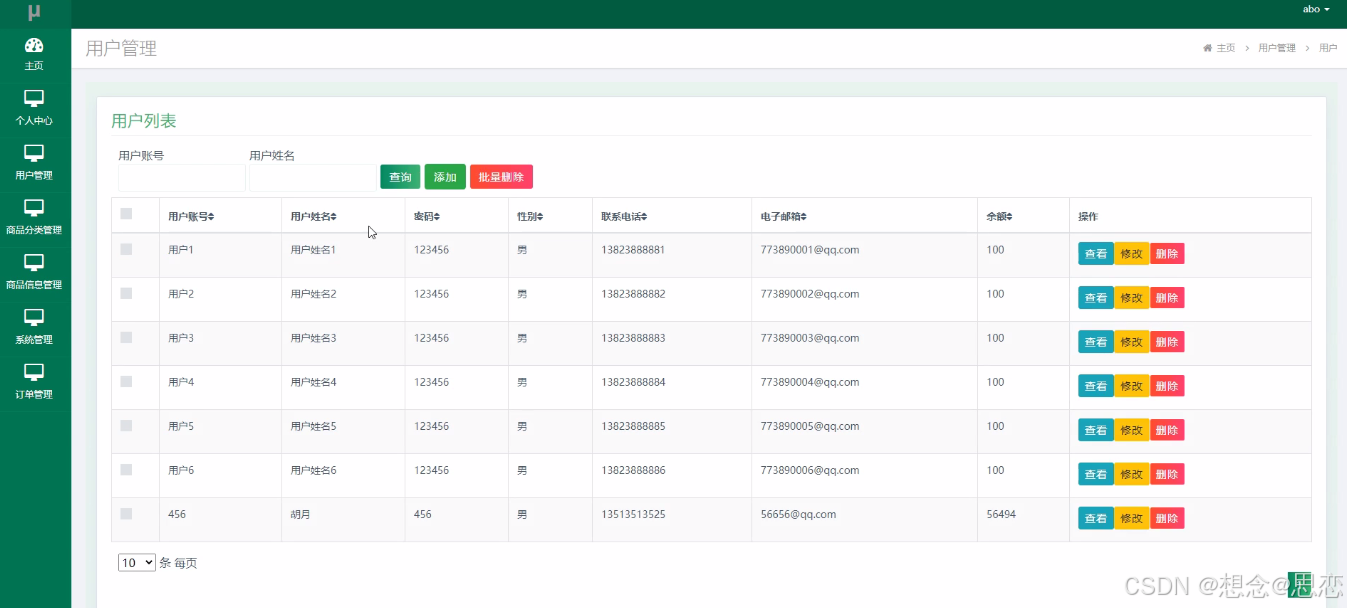Click the red 批量删除 button

501,177
